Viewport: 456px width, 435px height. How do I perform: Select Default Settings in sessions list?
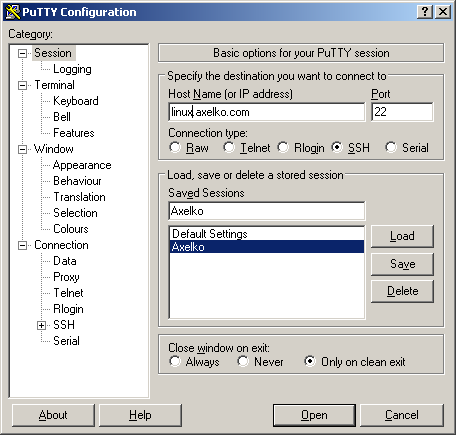267,234
